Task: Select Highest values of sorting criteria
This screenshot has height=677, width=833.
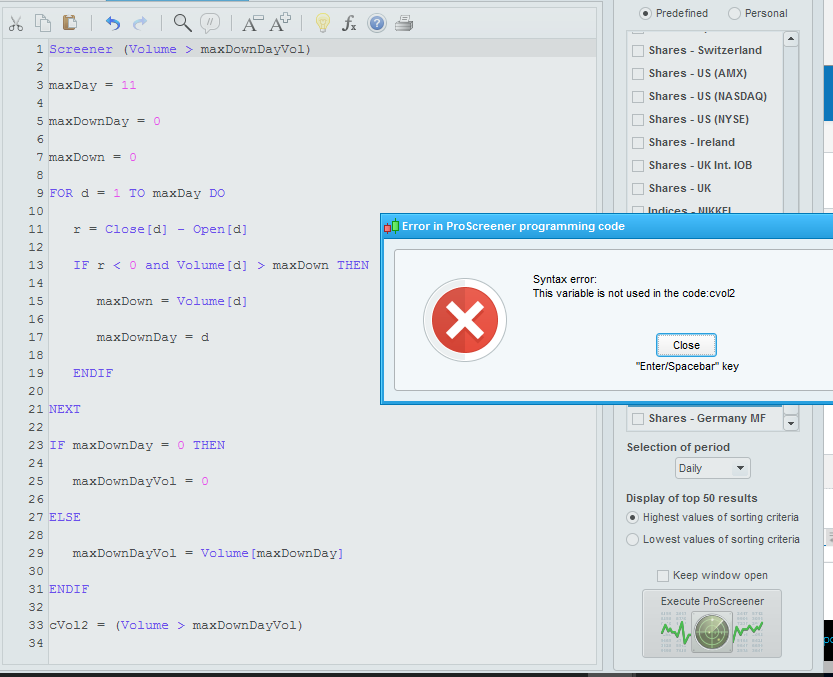Action: [632, 518]
